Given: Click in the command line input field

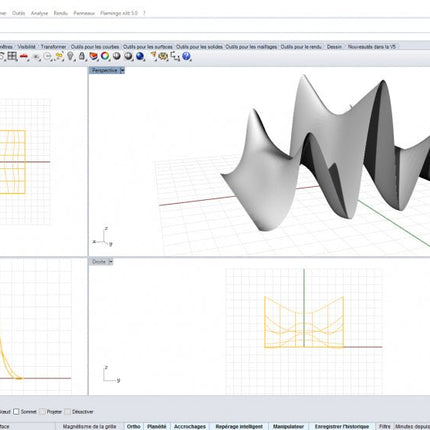Looking at the screenshot, I should pyautogui.click(x=215, y=26).
